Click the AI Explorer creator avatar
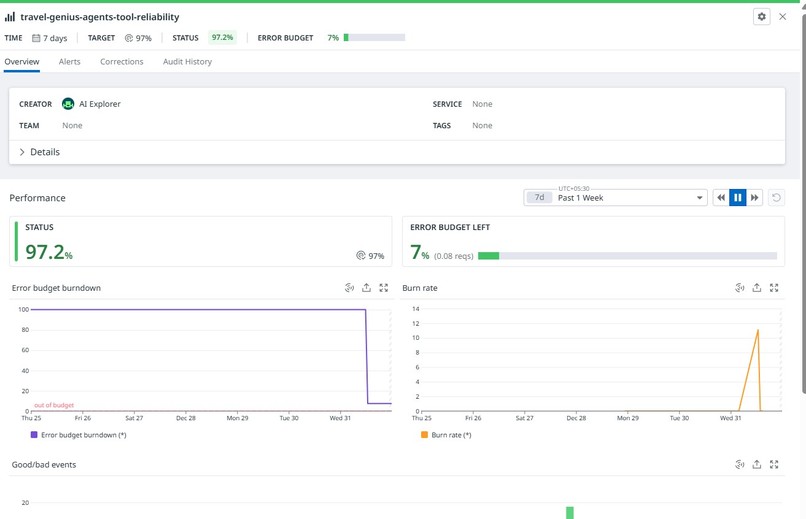The height and width of the screenshot is (519, 806). [68, 104]
